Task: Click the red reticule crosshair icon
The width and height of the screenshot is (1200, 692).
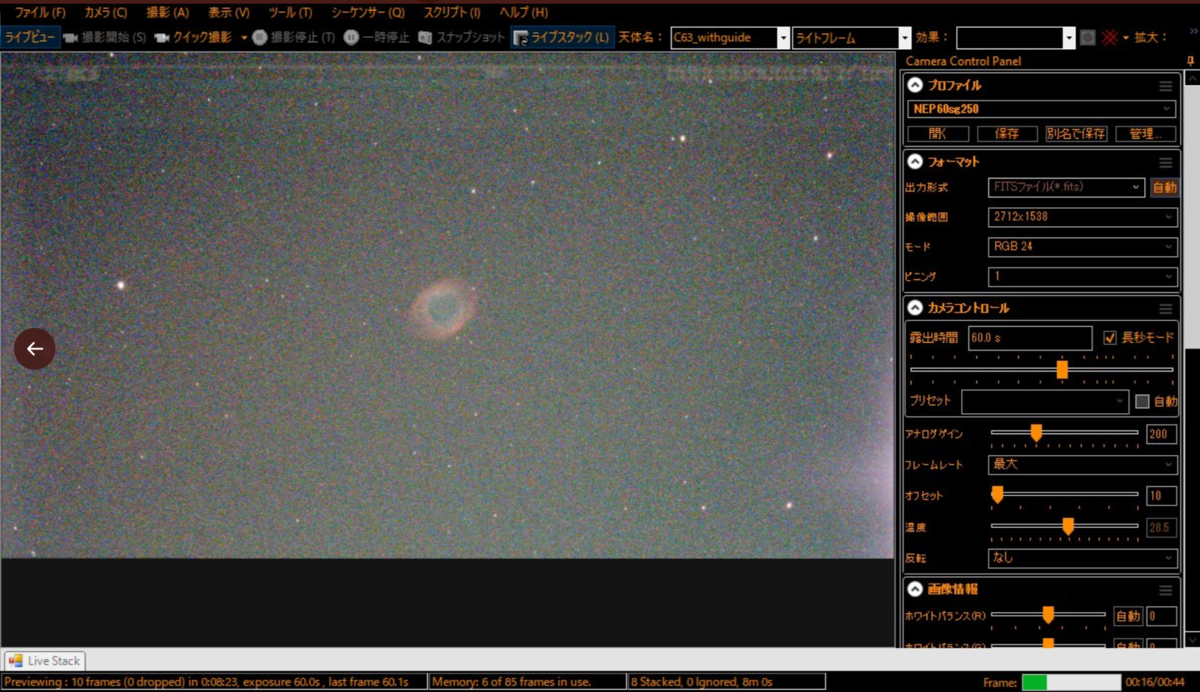Action: 1108,38
